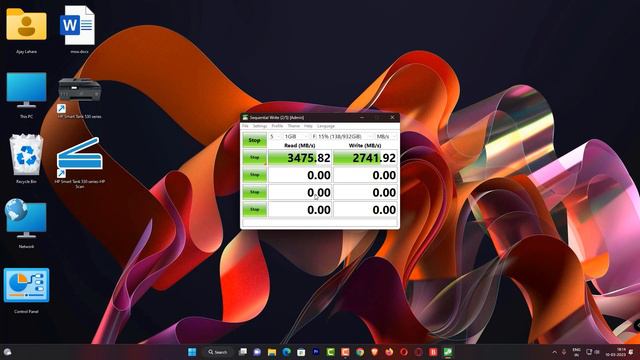Screen dimensions: 640x360
Task: Open the red square app icon in taskbar
Action: [x=433, y=352]
